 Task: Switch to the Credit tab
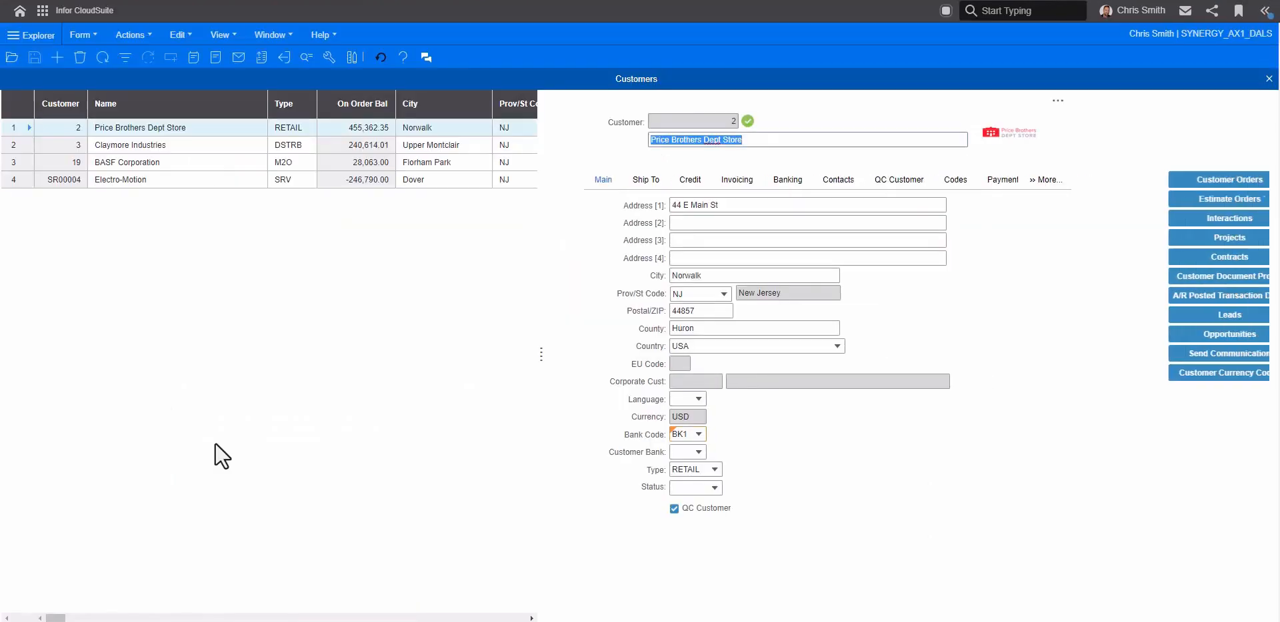click(x=690, y=180)
